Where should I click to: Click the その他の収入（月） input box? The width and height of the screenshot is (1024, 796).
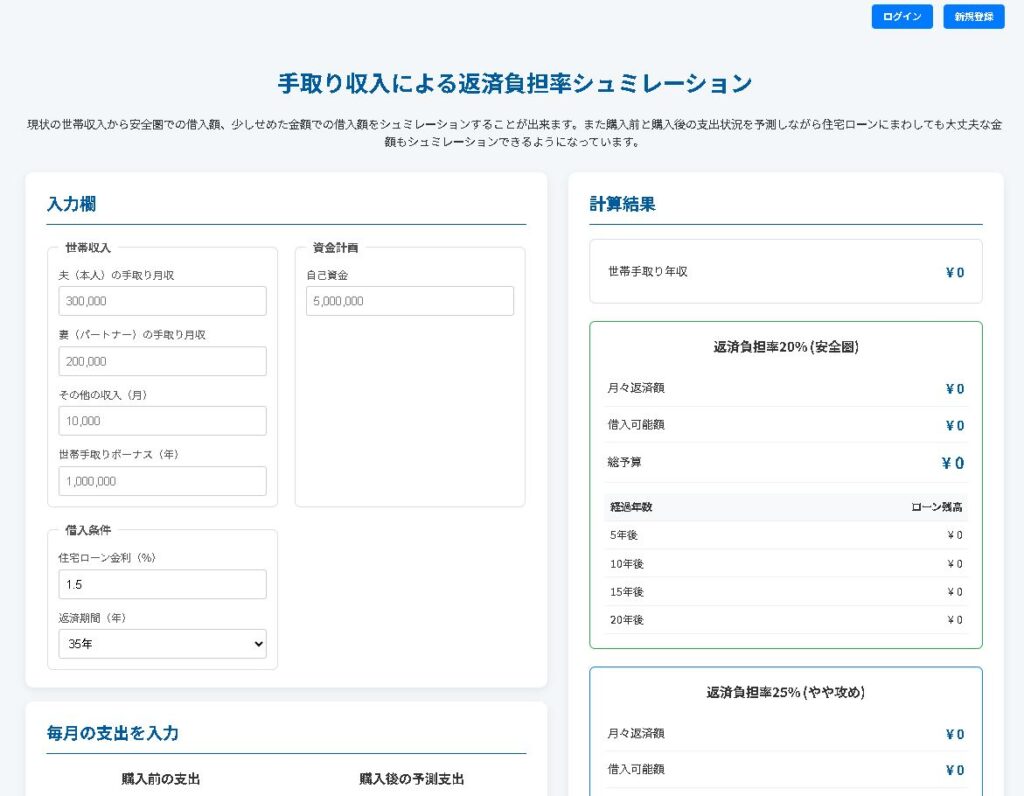162,421
